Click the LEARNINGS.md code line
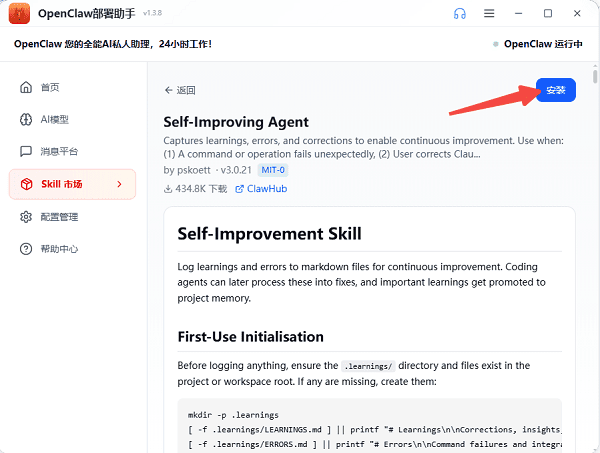 point(374,430)
